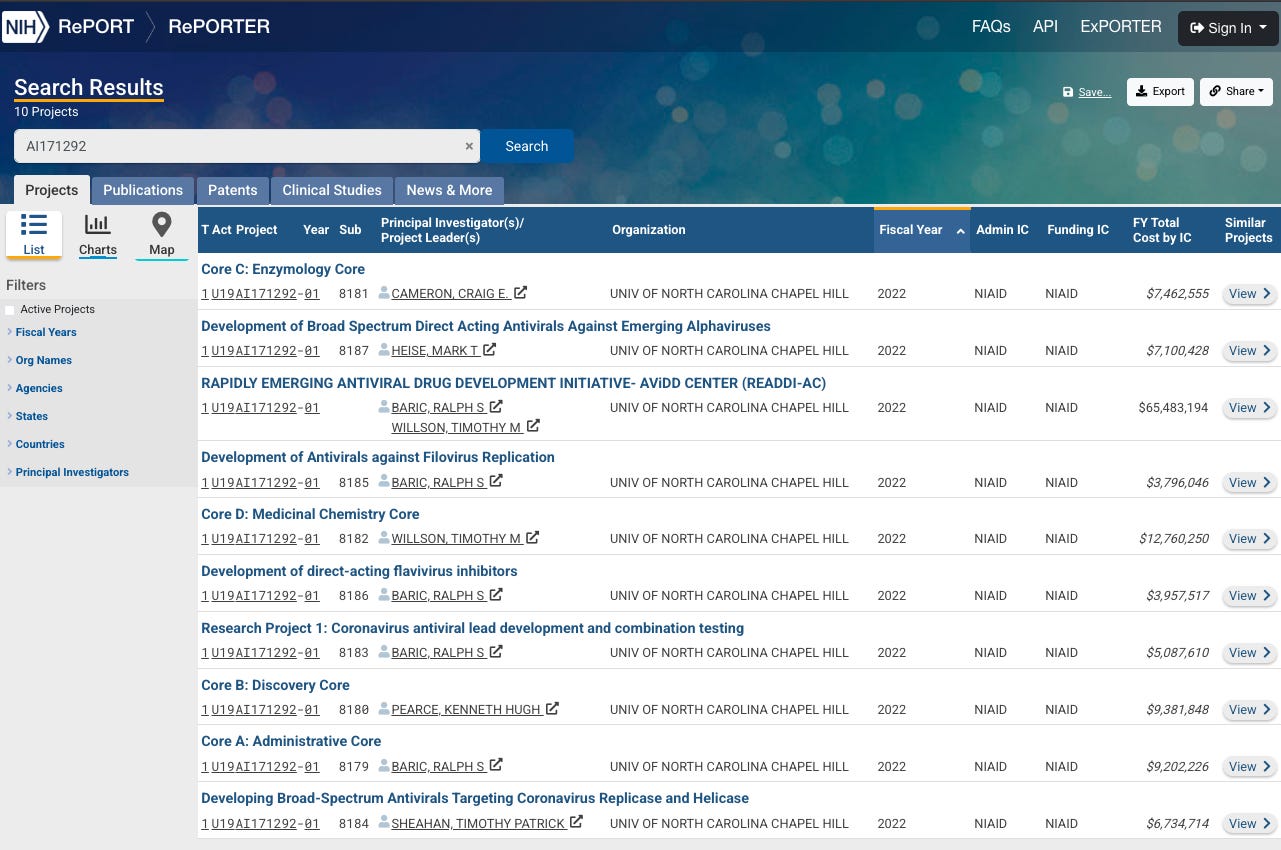Click the RePORTER header link
Viewport: 1281px width, 850px height.
coord(219,27)
